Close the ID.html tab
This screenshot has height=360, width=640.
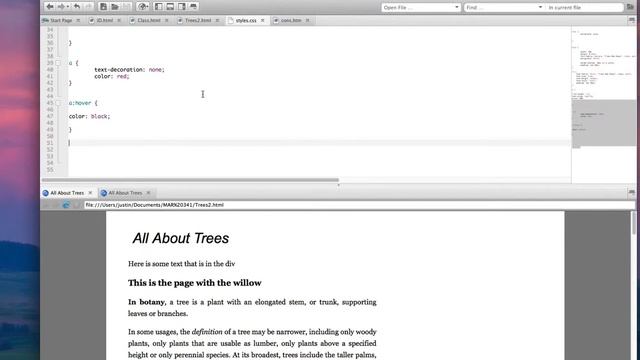click(119, 20)
